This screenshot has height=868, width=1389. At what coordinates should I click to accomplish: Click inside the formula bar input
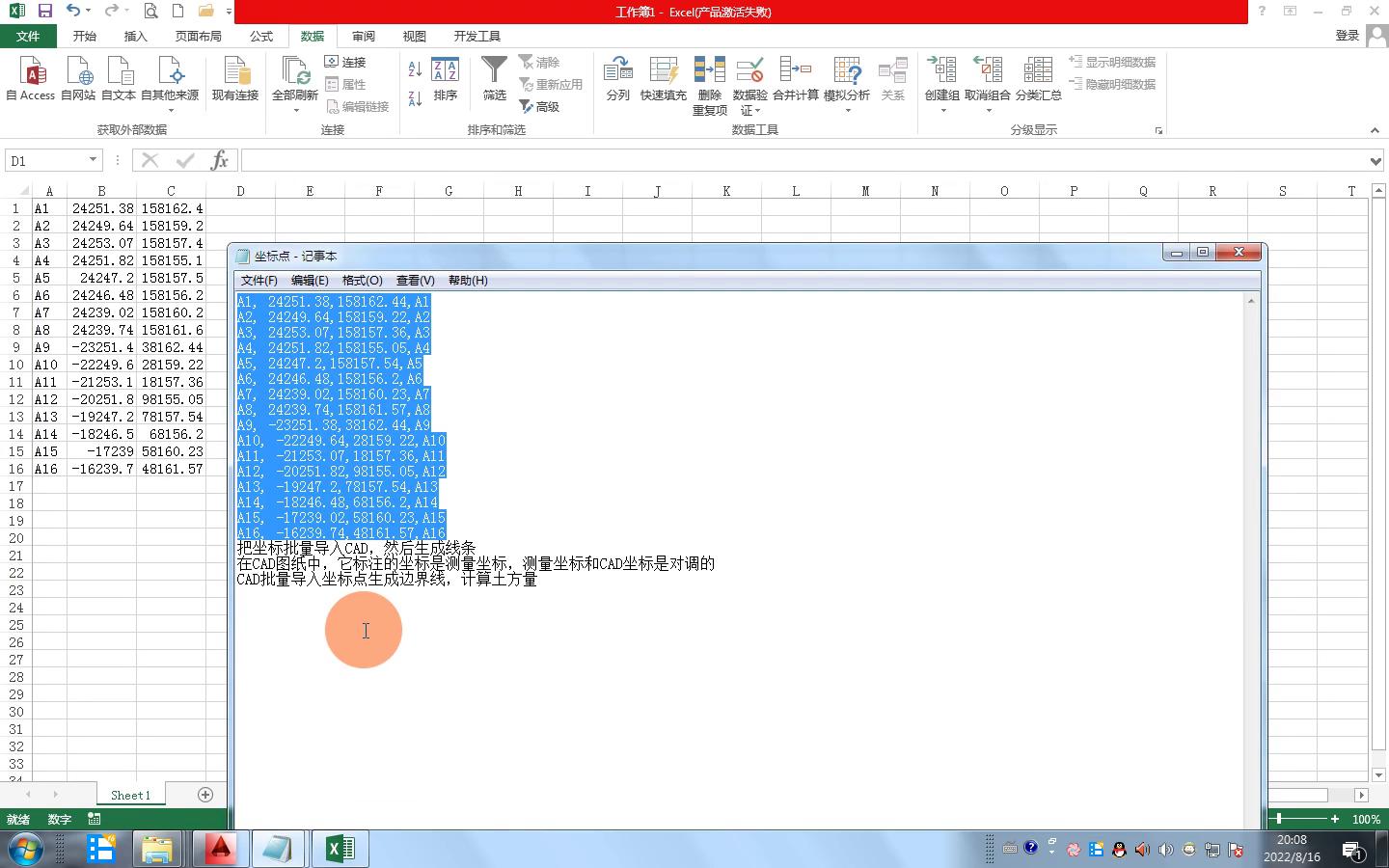click(x=801, y=161)
